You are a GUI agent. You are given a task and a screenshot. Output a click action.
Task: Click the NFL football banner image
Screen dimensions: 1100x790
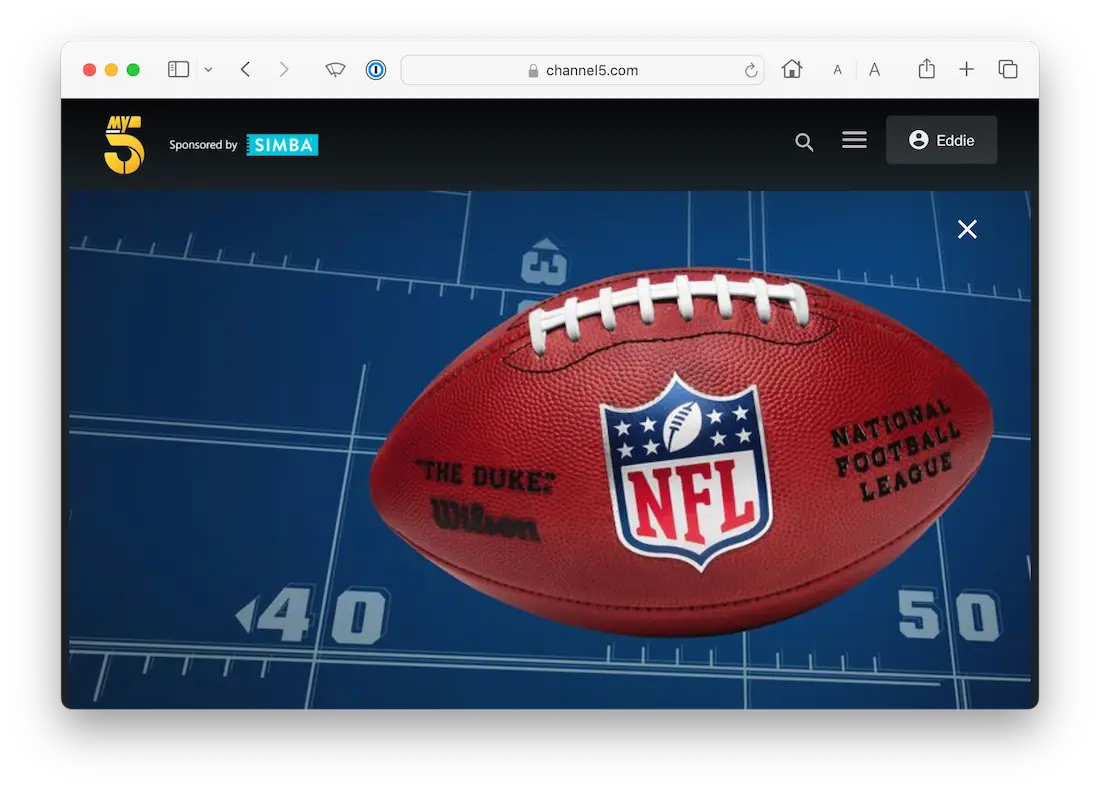(549, 450)
